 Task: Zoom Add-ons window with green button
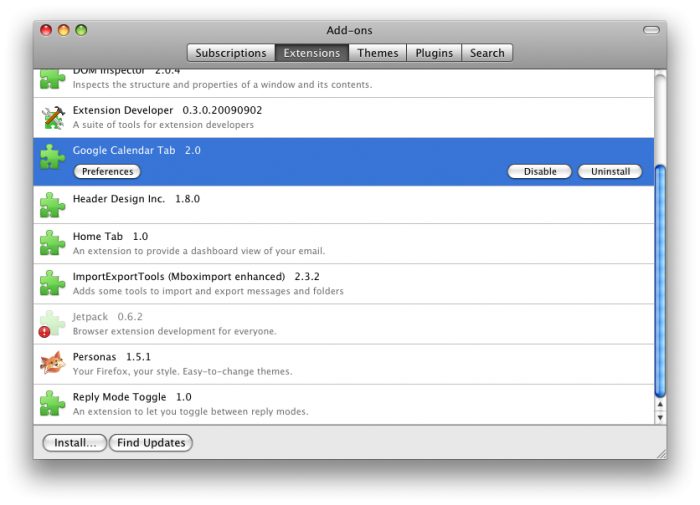click(81, 30)
